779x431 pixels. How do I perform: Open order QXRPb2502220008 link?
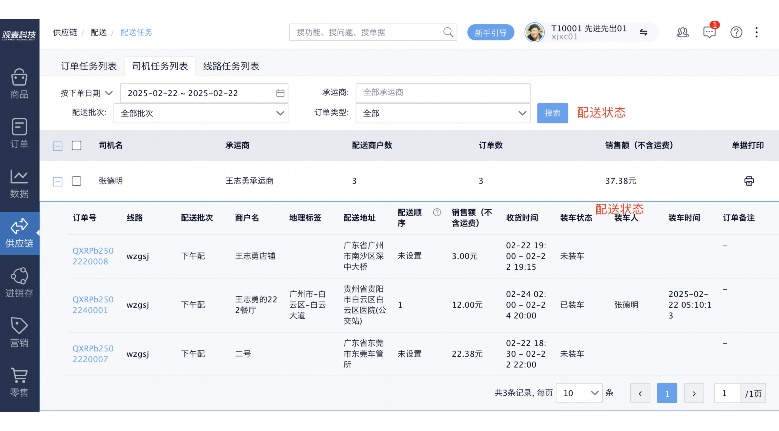click(93, 256)
